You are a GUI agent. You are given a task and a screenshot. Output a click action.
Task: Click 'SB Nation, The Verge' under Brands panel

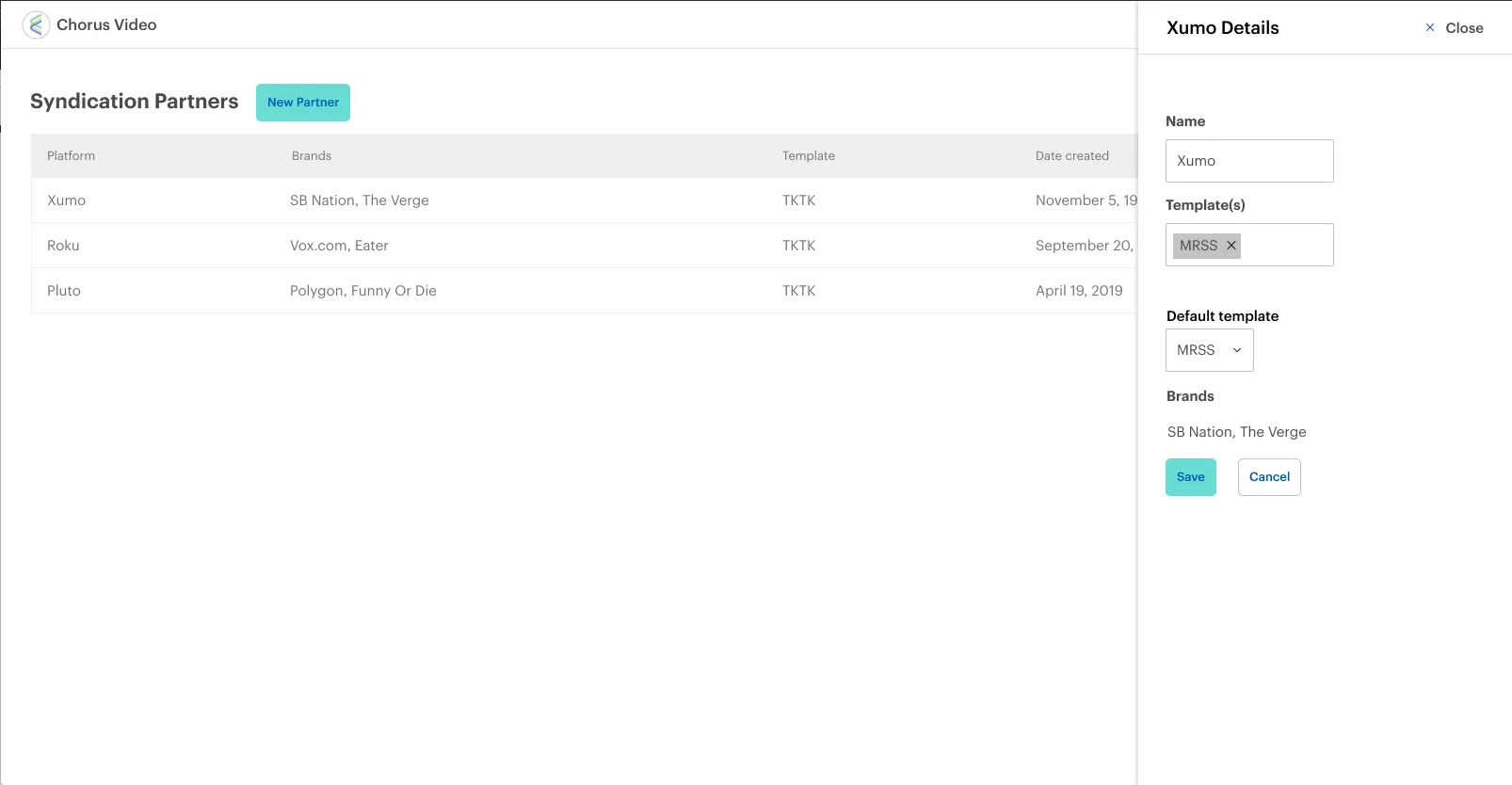[x=1237, y=432]
